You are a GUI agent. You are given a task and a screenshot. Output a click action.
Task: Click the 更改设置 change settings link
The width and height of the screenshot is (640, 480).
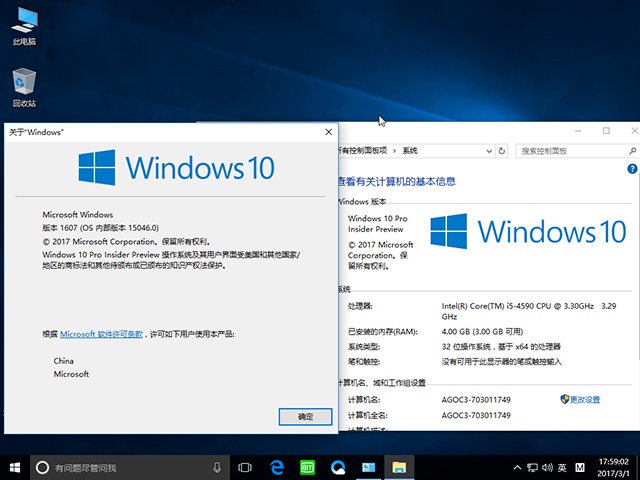click(584, 399)
